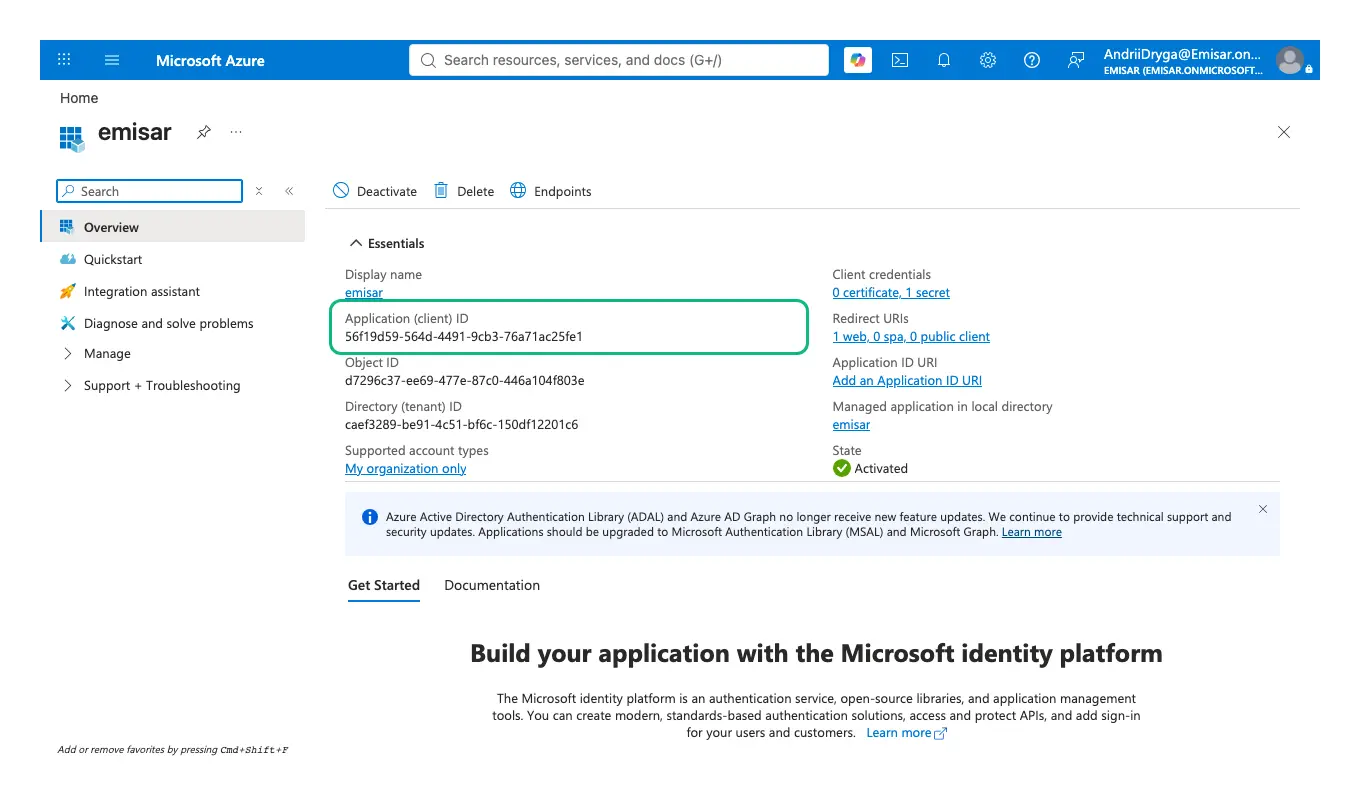Select the Directory (tenant) ID value caef3289
Viewport: 1360px width, 800px height.
click(461, 425)
